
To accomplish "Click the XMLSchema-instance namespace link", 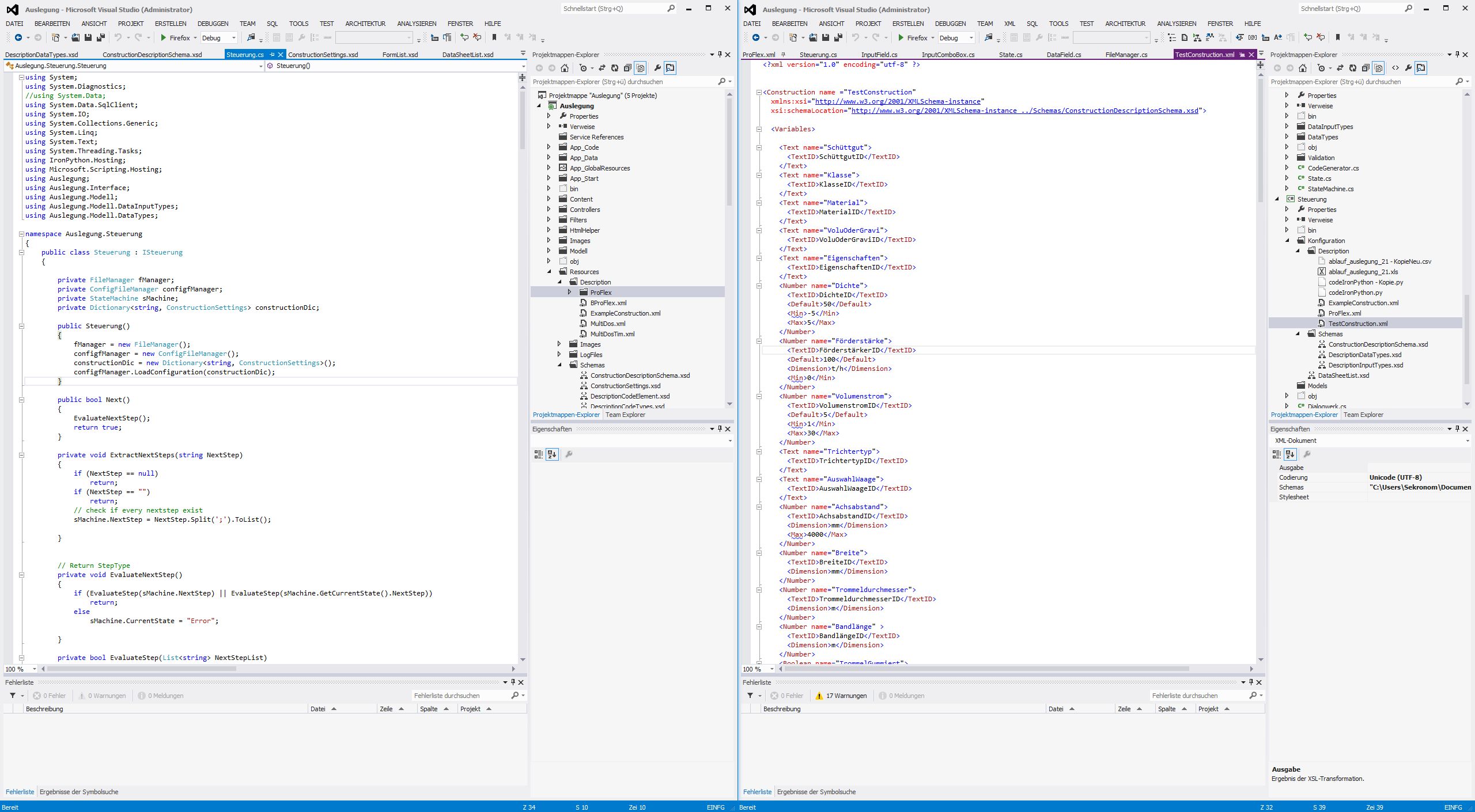I will [x=897, y=101].
